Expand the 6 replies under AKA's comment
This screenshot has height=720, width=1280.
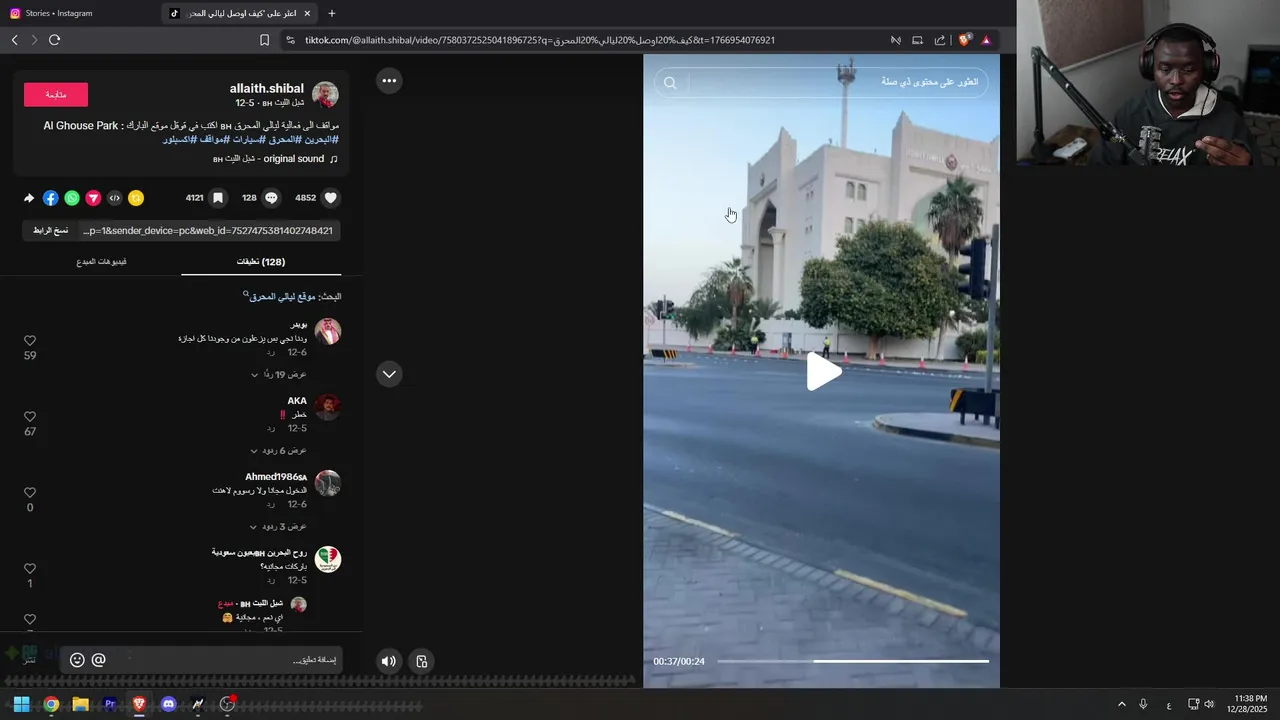[x=278, y=450]
